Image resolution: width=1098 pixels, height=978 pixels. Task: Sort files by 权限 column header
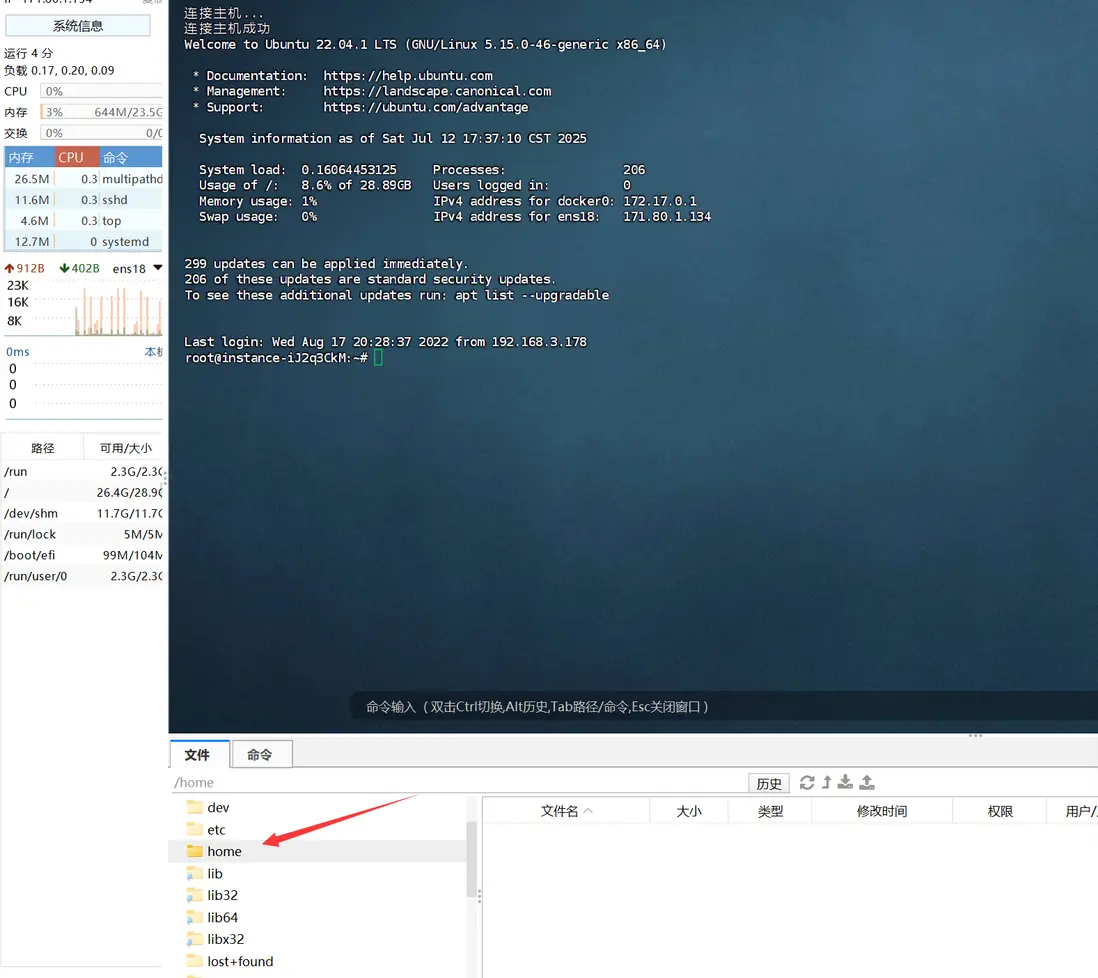[x=999, y=811]
